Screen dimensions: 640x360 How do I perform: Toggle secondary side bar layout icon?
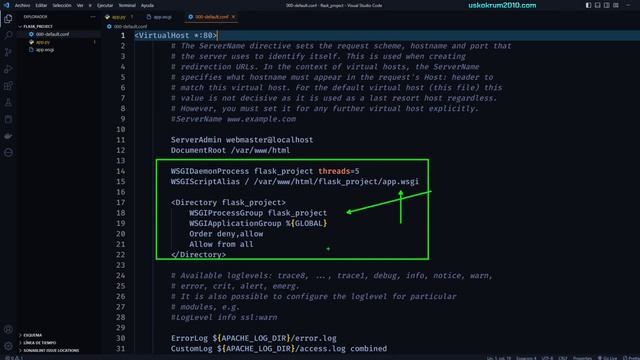click(607, 5)
